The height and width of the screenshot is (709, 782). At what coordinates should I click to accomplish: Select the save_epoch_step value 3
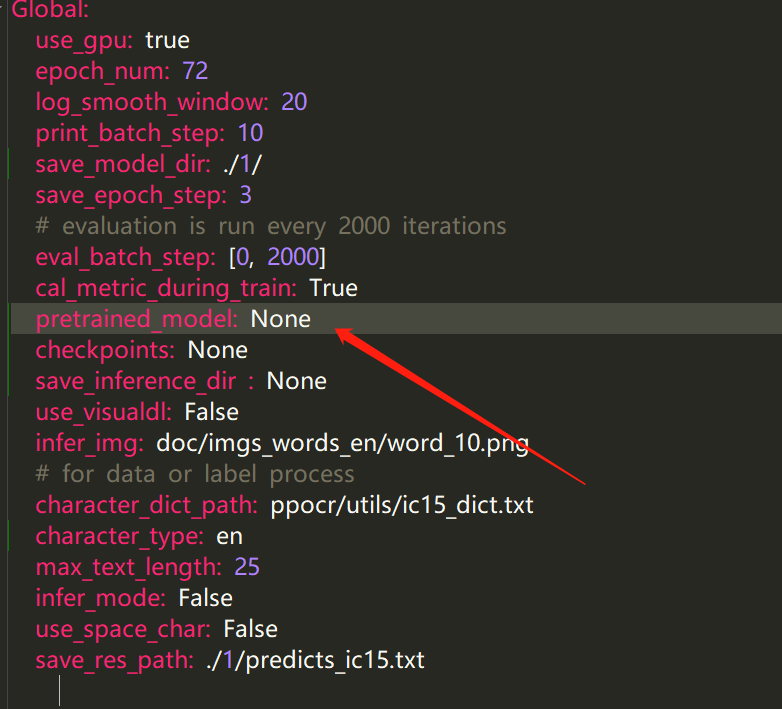point(245,195)
